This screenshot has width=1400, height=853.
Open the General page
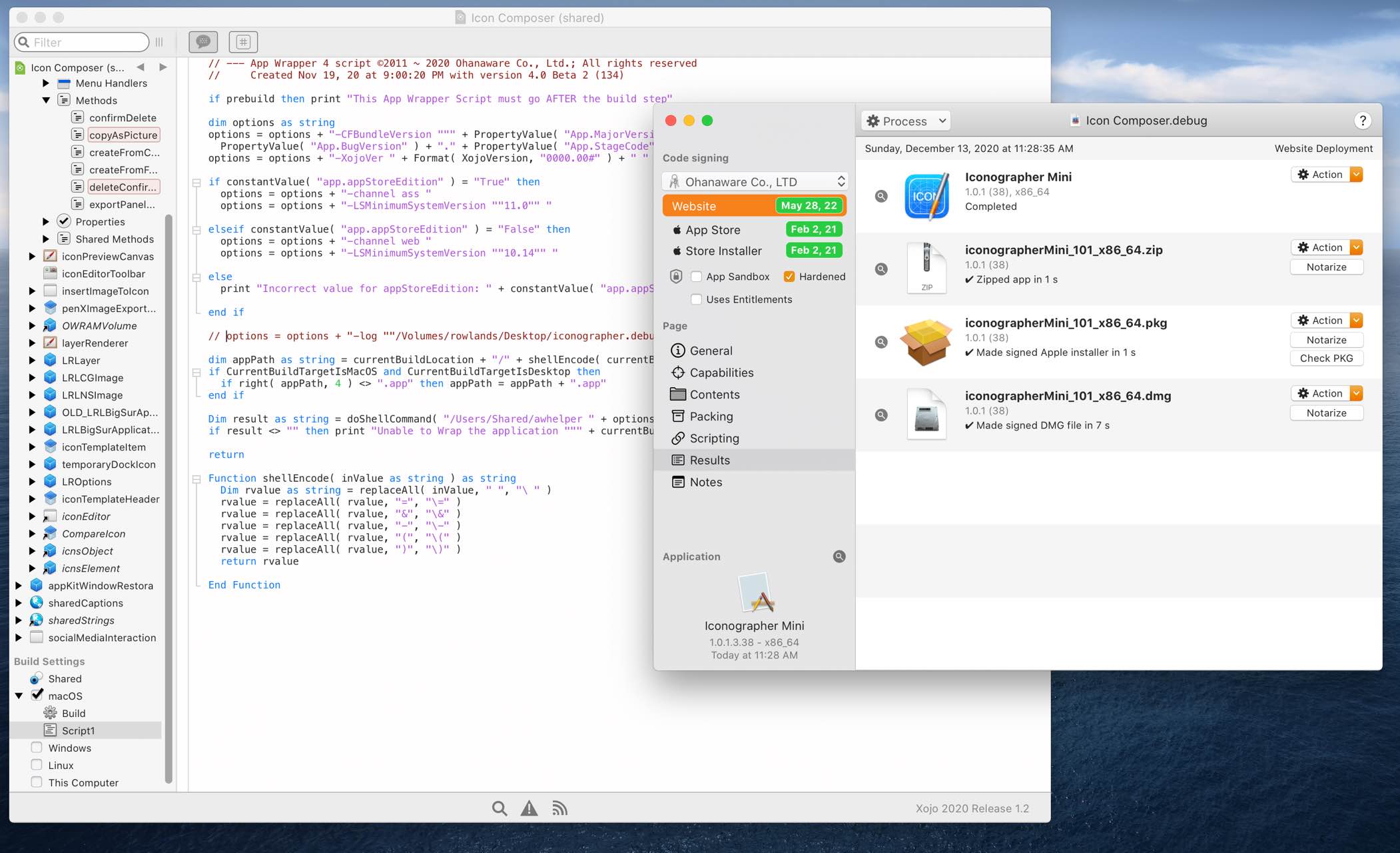pyautogui.click(x=755, y=351)
